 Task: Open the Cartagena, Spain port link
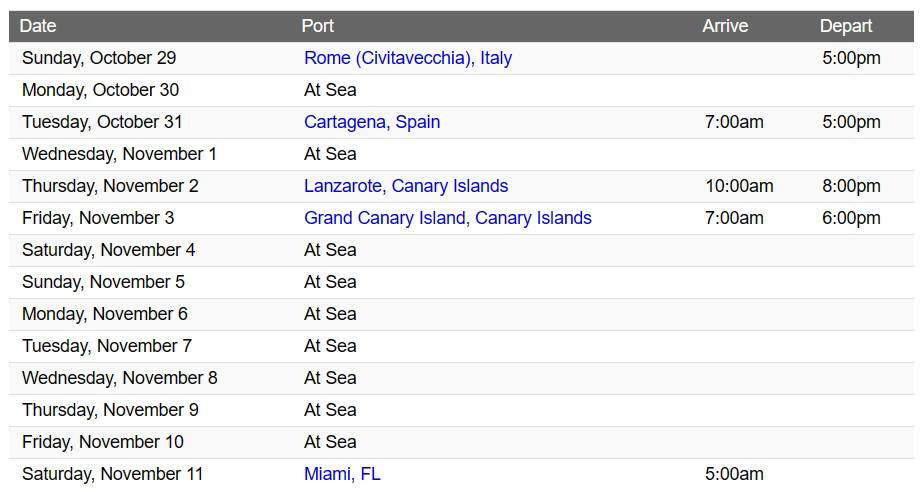click(372, 122)
